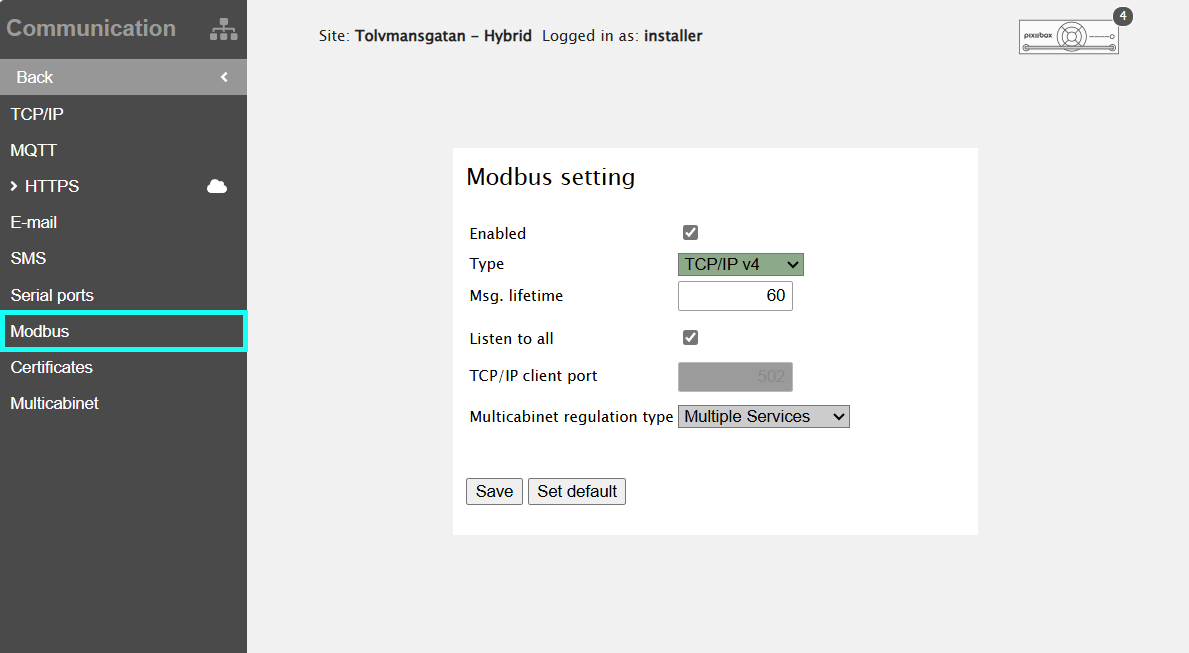Open the MQTT settings page

[124, 150]
